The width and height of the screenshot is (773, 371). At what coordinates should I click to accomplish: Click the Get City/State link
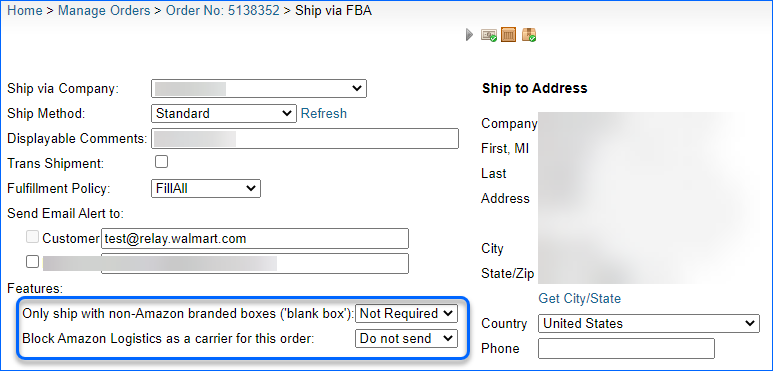point(579,298)
